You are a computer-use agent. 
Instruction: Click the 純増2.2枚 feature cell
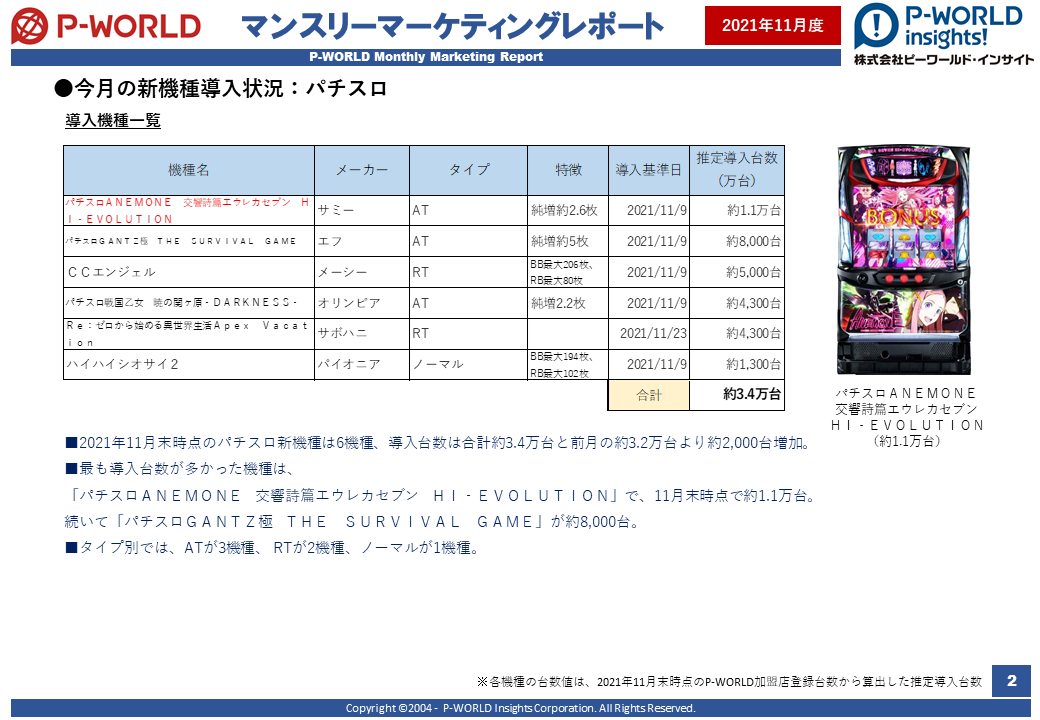tap(568, 303)
